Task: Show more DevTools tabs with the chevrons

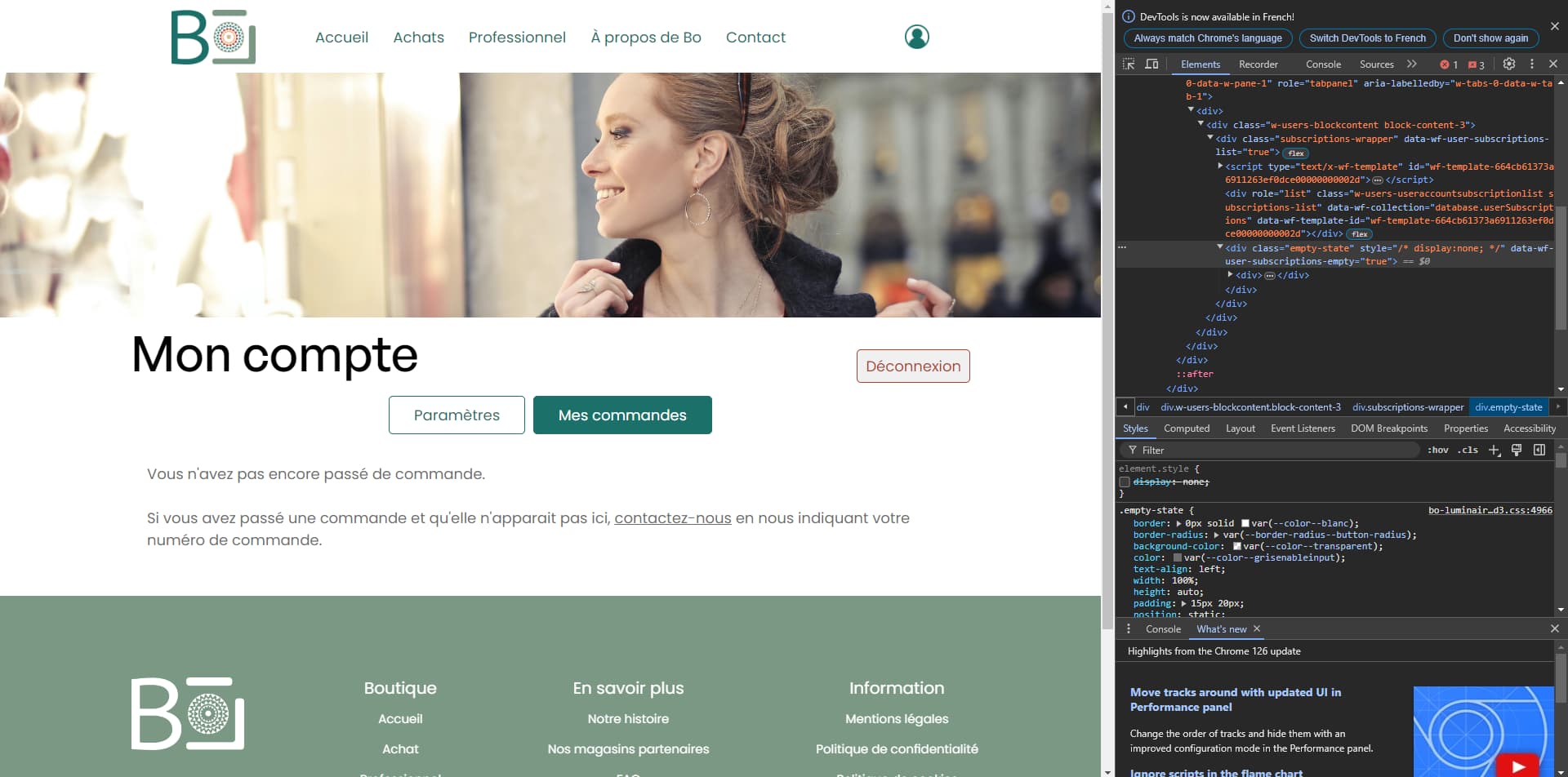Action: point(1412,64)
